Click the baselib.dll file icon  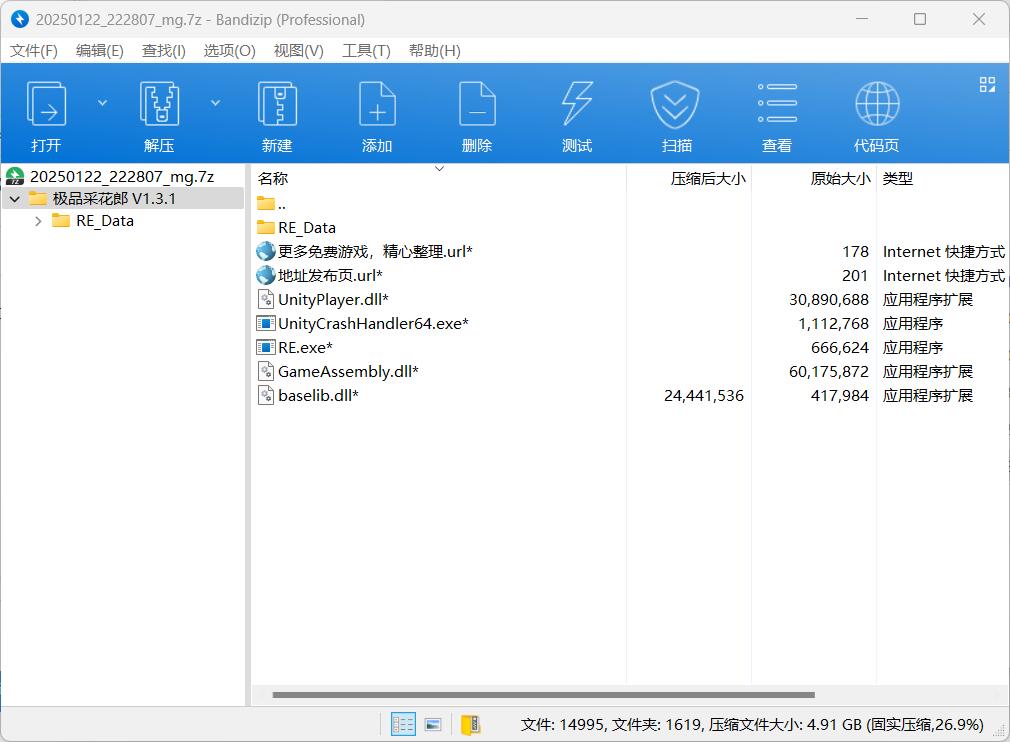tap(265, 395)
